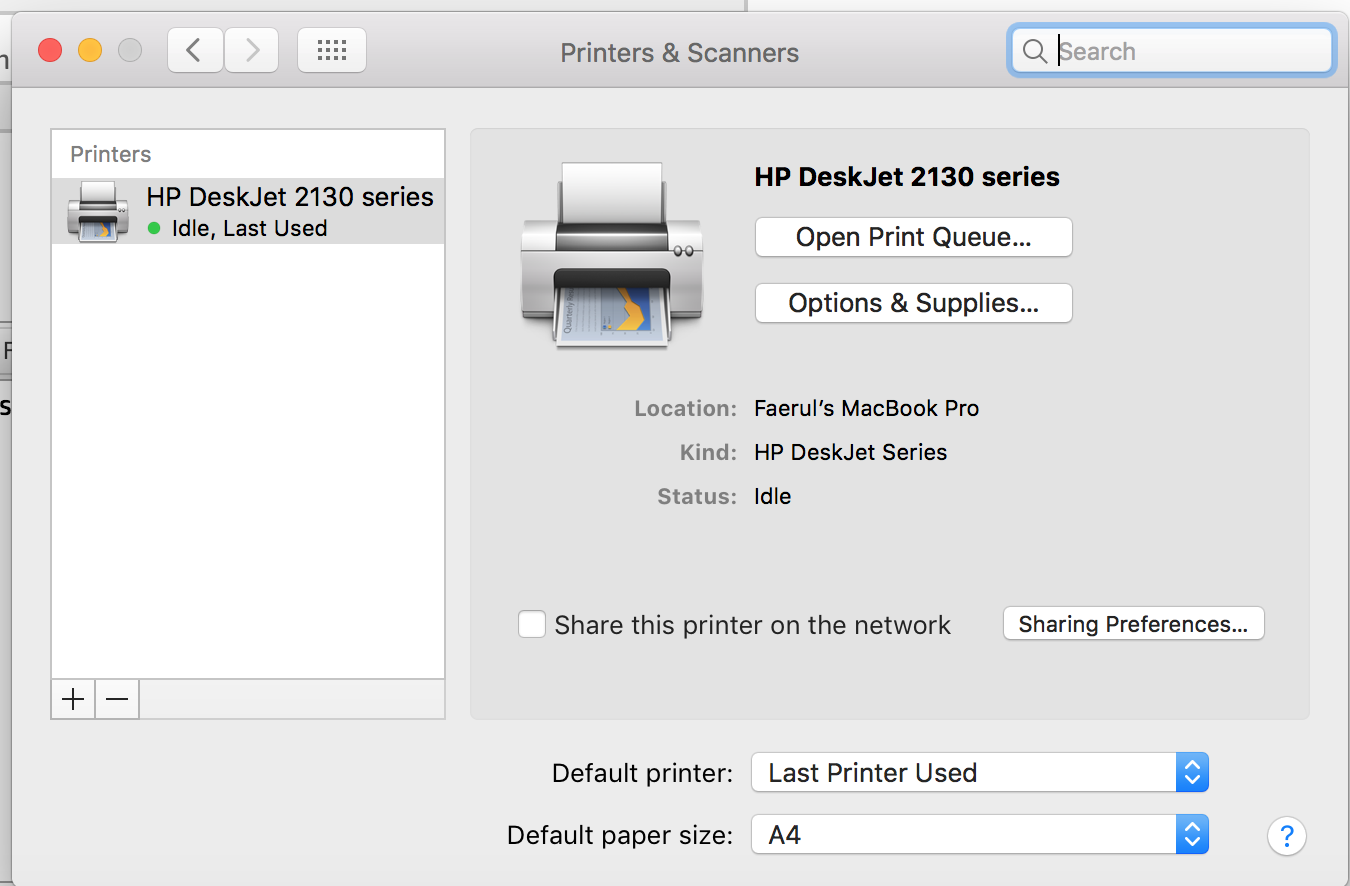Click the search magnifying glass icon
This screenshot has width=1350, height=886.
point(1035,51)
